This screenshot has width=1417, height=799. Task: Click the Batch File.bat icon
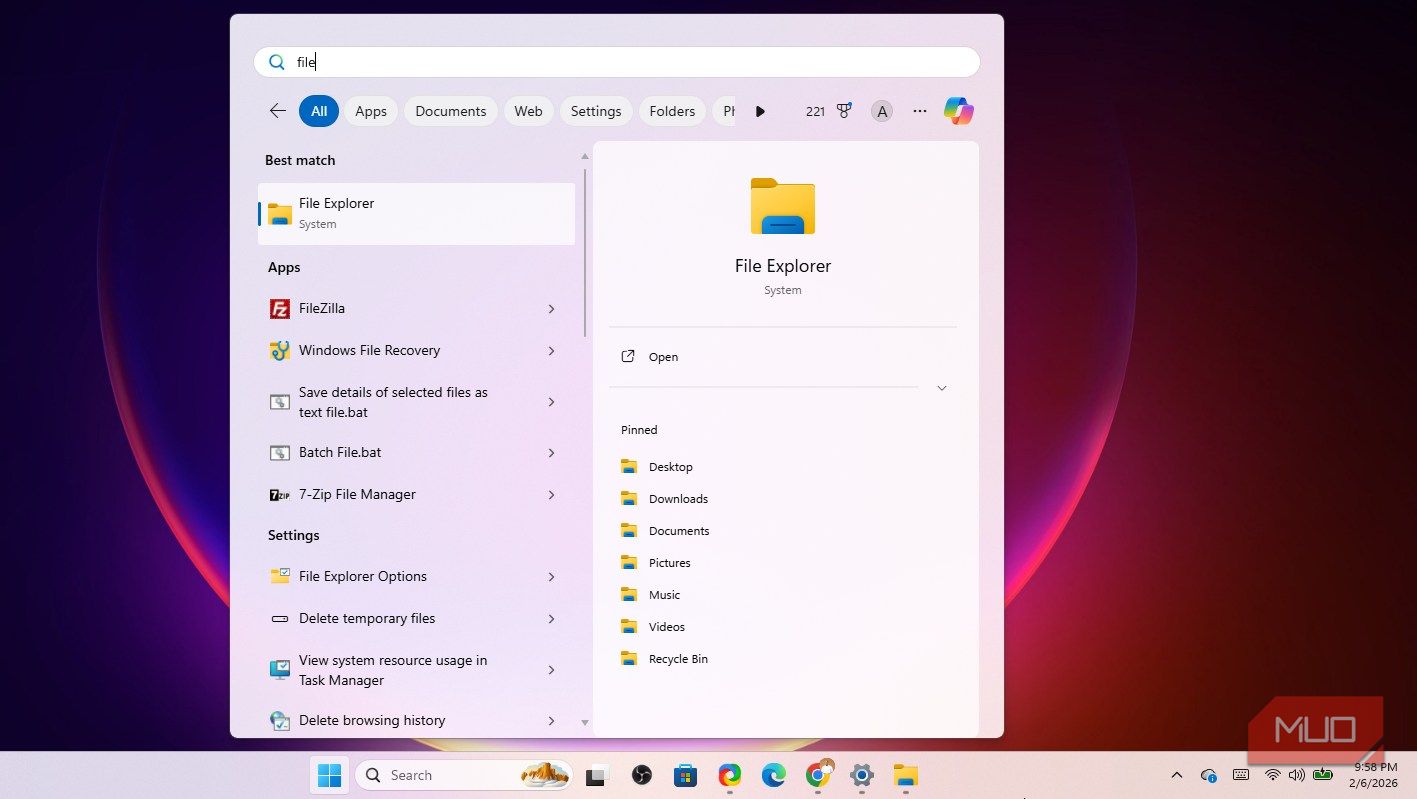(x=280, y=453)
